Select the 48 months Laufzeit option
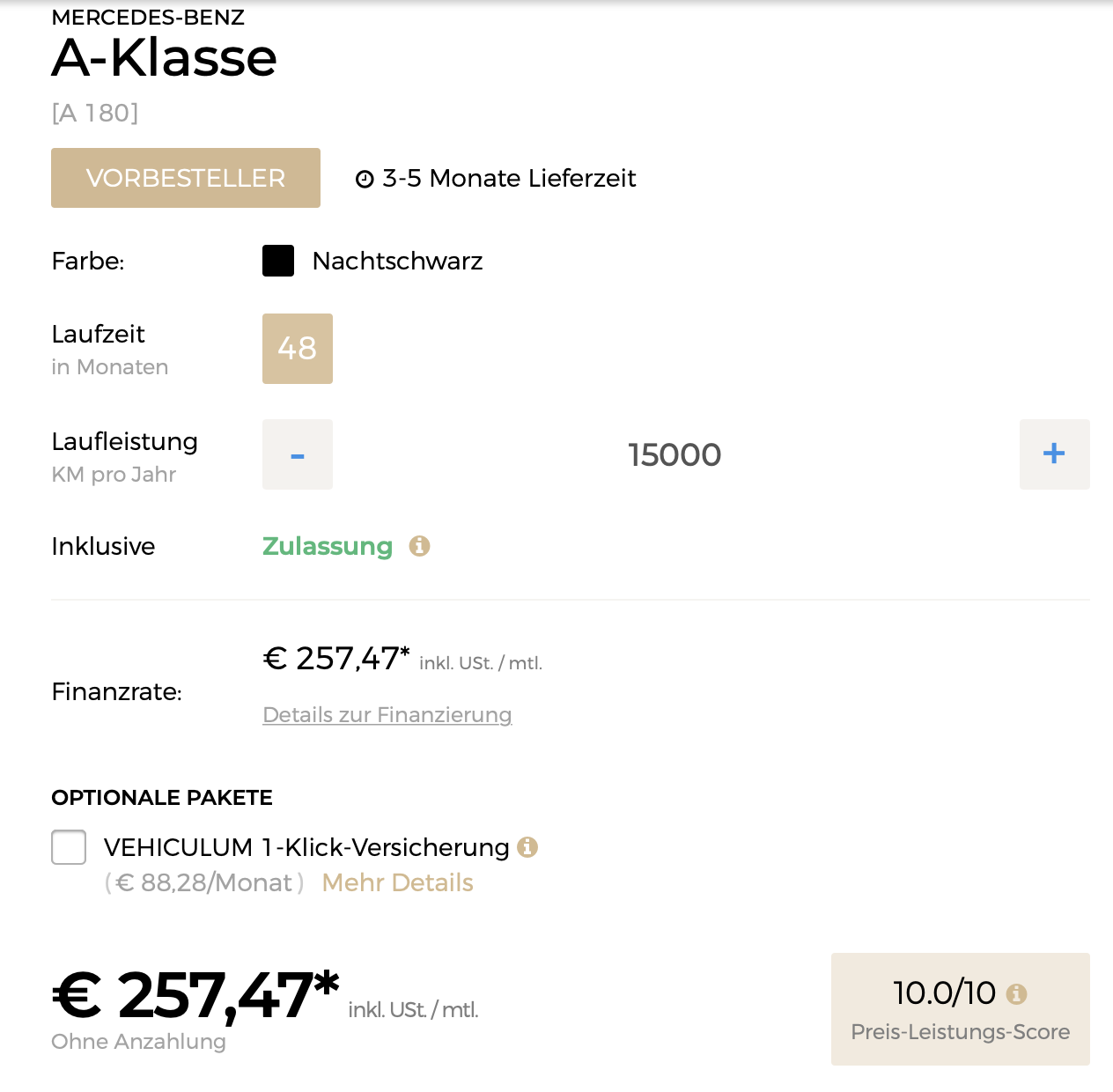 pyautogui.click(x=298, y=349)
